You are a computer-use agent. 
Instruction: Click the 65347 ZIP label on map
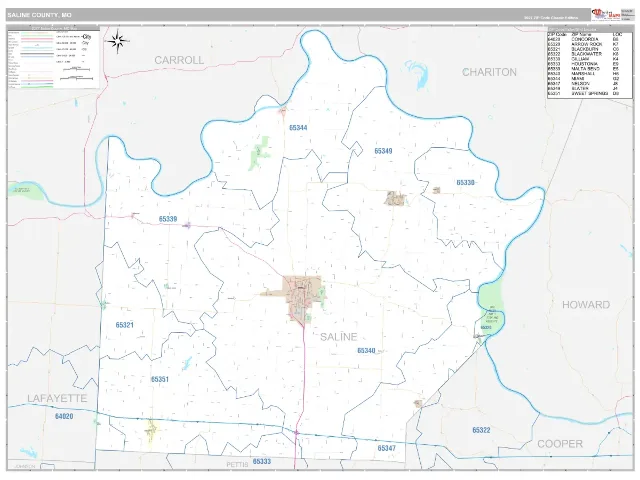[387, 448]
